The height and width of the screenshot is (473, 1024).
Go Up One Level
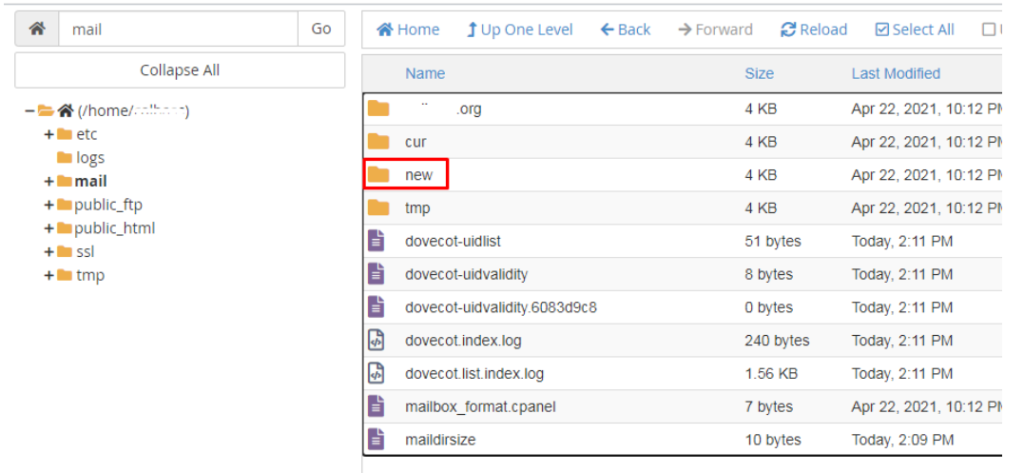tap(520, 30)
